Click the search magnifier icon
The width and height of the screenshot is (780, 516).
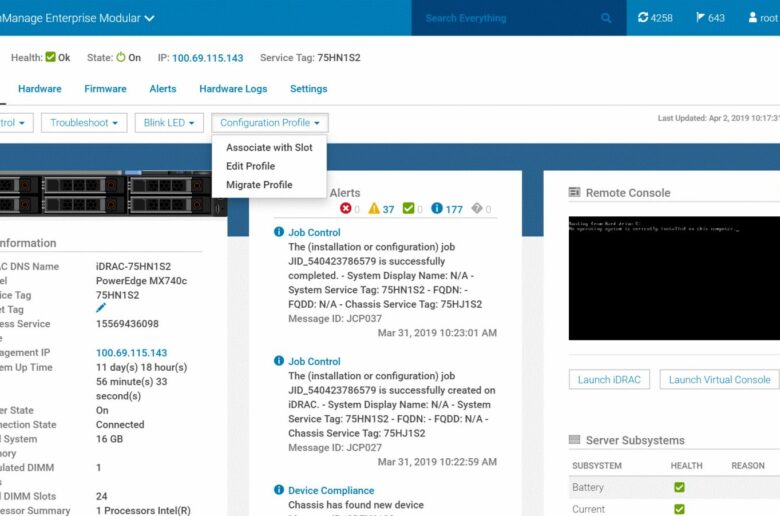pos(606,18)
